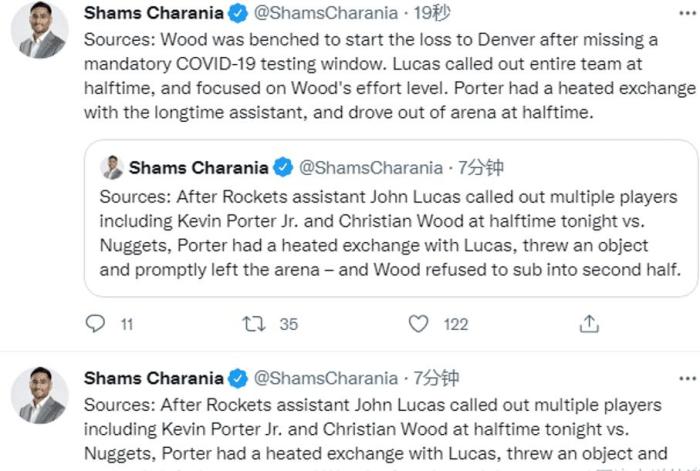
Task: Click author name in quoted tweet
Action: point(199,167)
